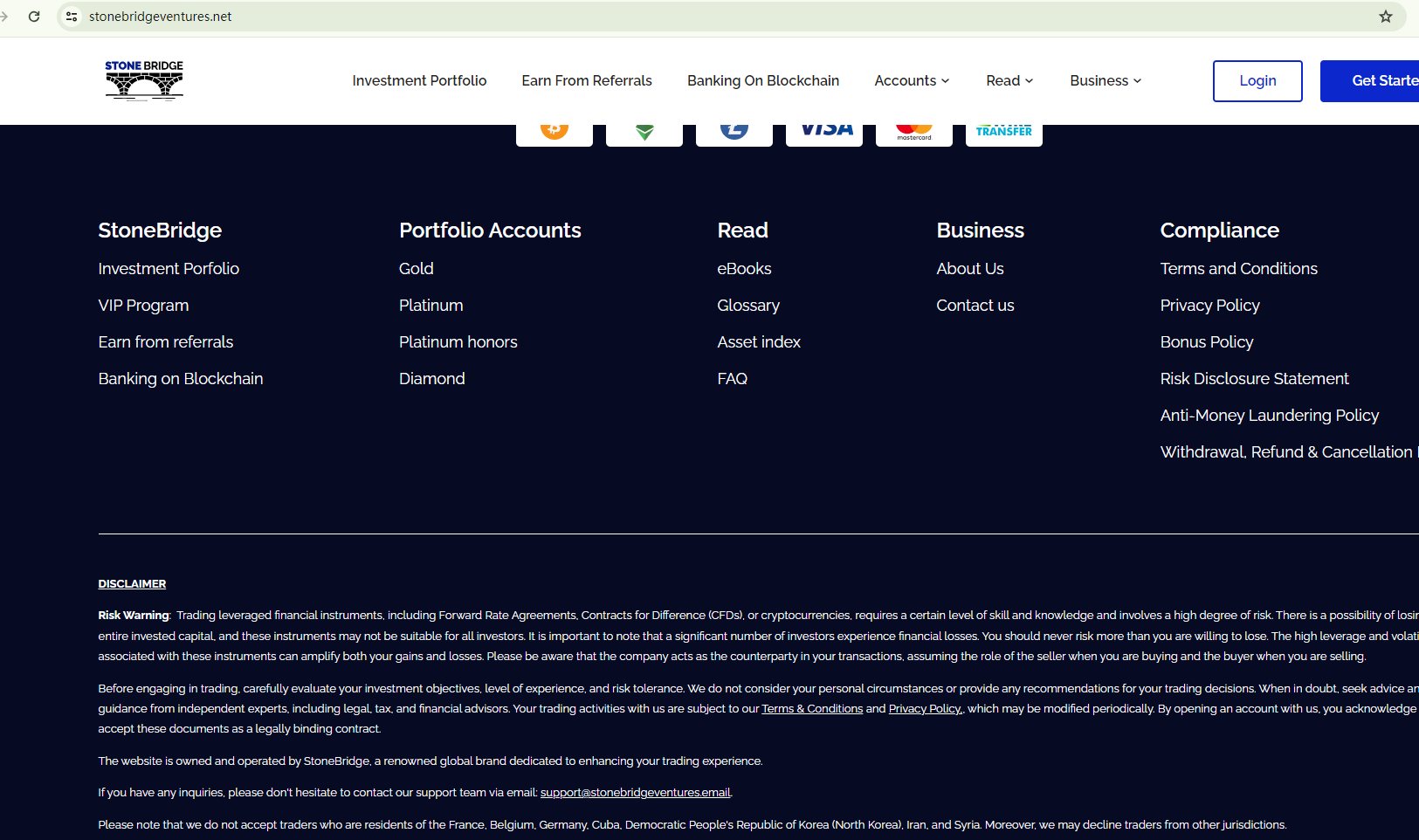Expand the Accounts dropdown menu
The image size is (1419, 840).
912,80
